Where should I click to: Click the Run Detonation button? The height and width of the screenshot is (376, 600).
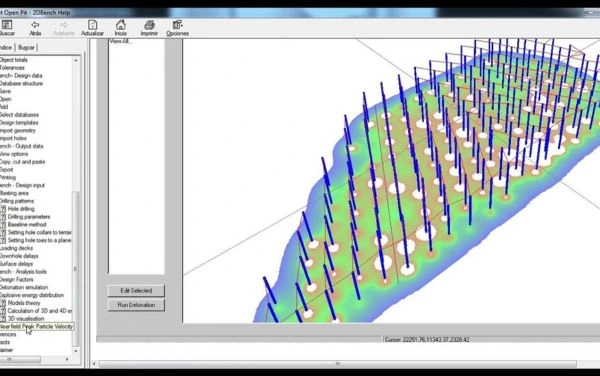tap(136, 305)
